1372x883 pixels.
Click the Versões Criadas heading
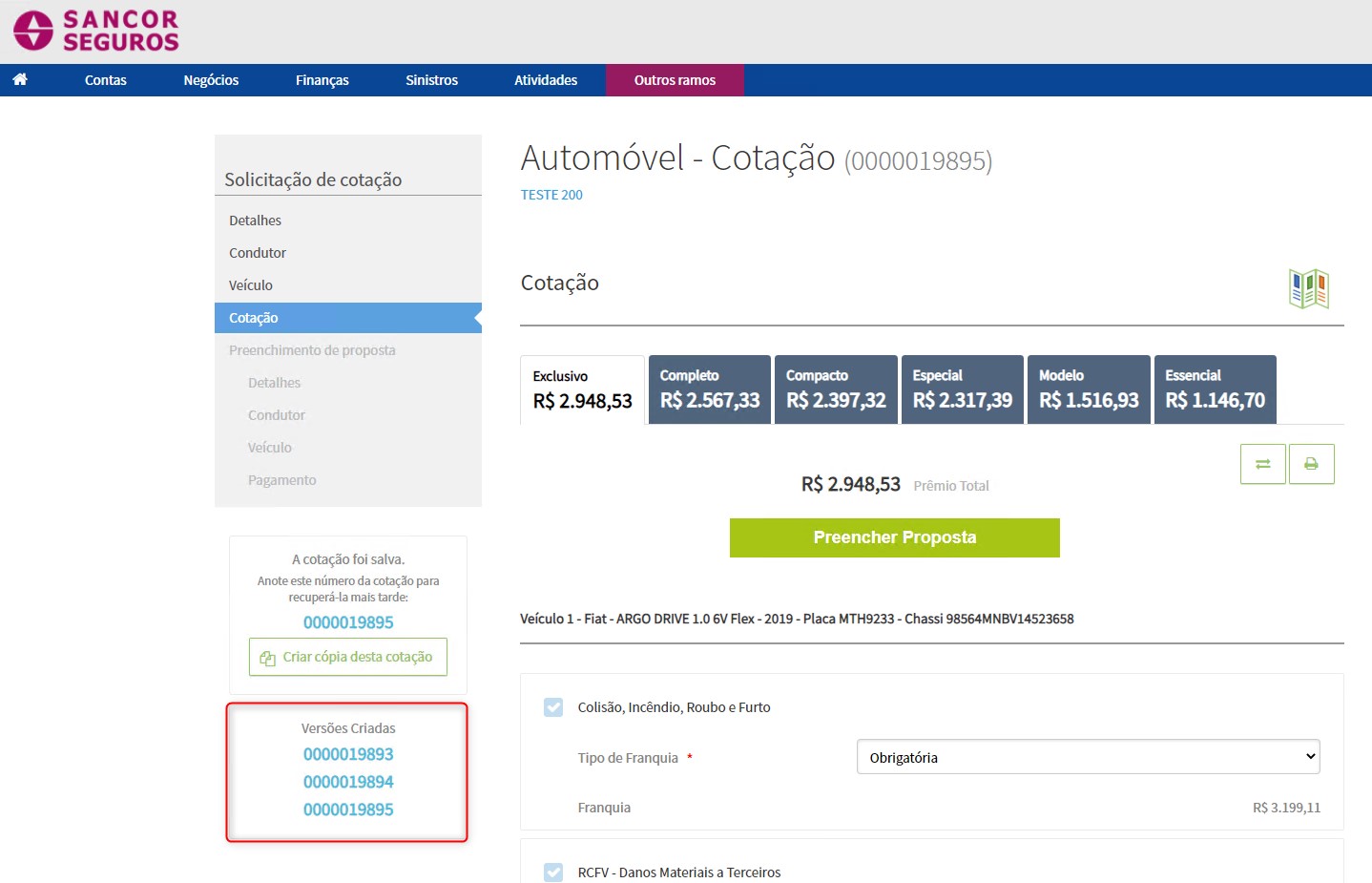coord(348,728)
